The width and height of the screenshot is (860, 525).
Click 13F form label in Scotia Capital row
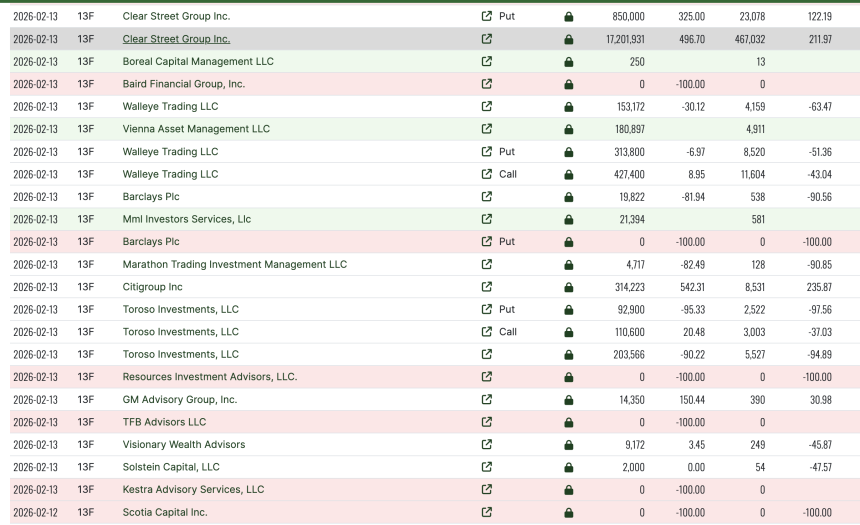pyautogui.click(x=85, y=512)
